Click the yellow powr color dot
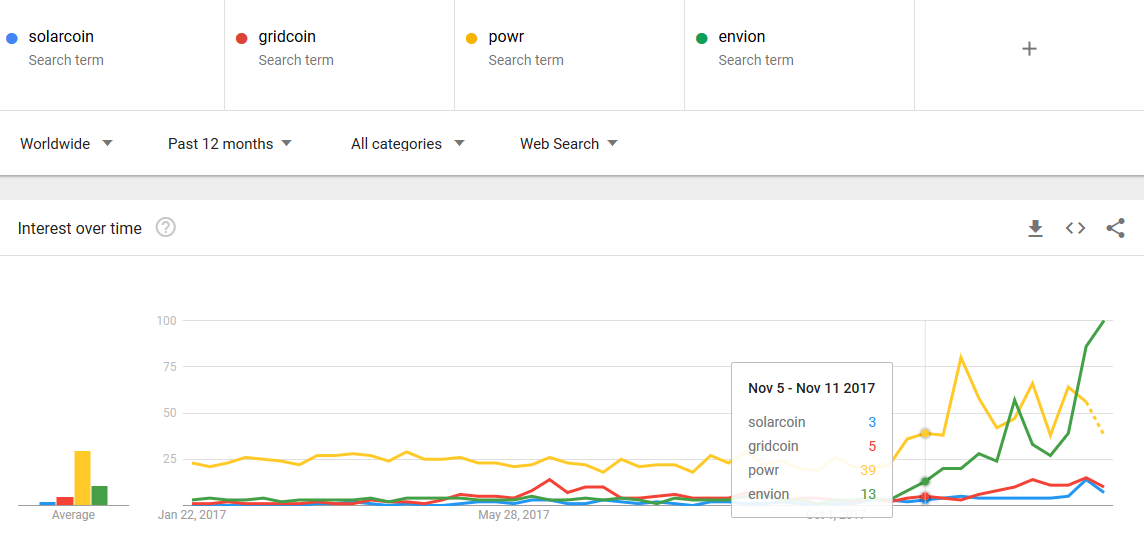1144x545 pixels. 471,38
